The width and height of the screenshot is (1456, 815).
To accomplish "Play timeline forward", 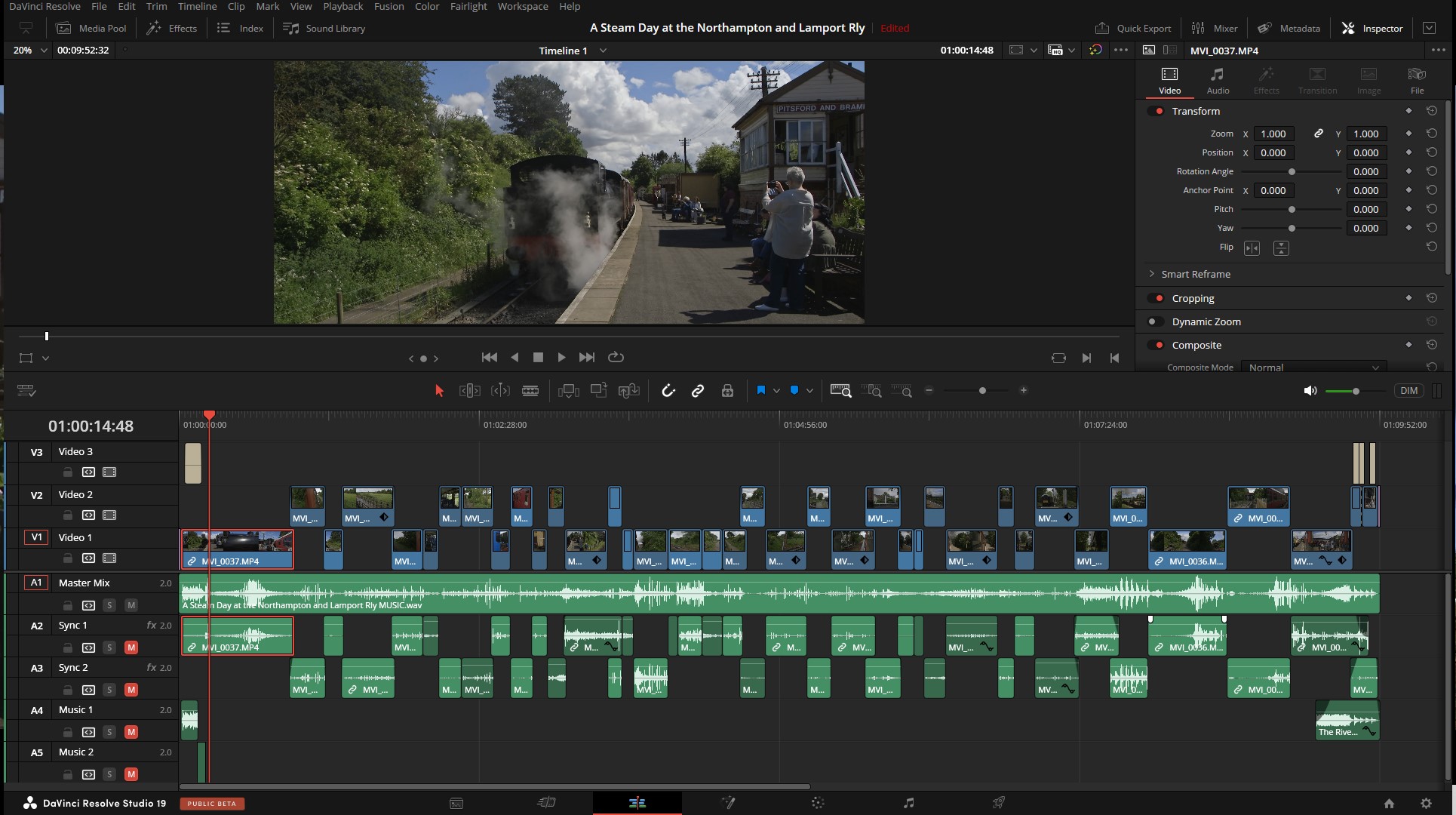I will click(x=561, y=358).
